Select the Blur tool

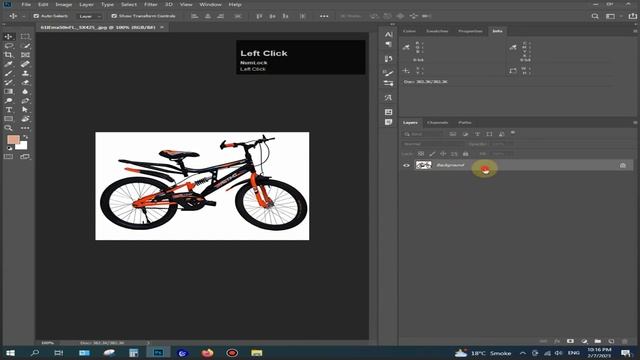point(25,91)
